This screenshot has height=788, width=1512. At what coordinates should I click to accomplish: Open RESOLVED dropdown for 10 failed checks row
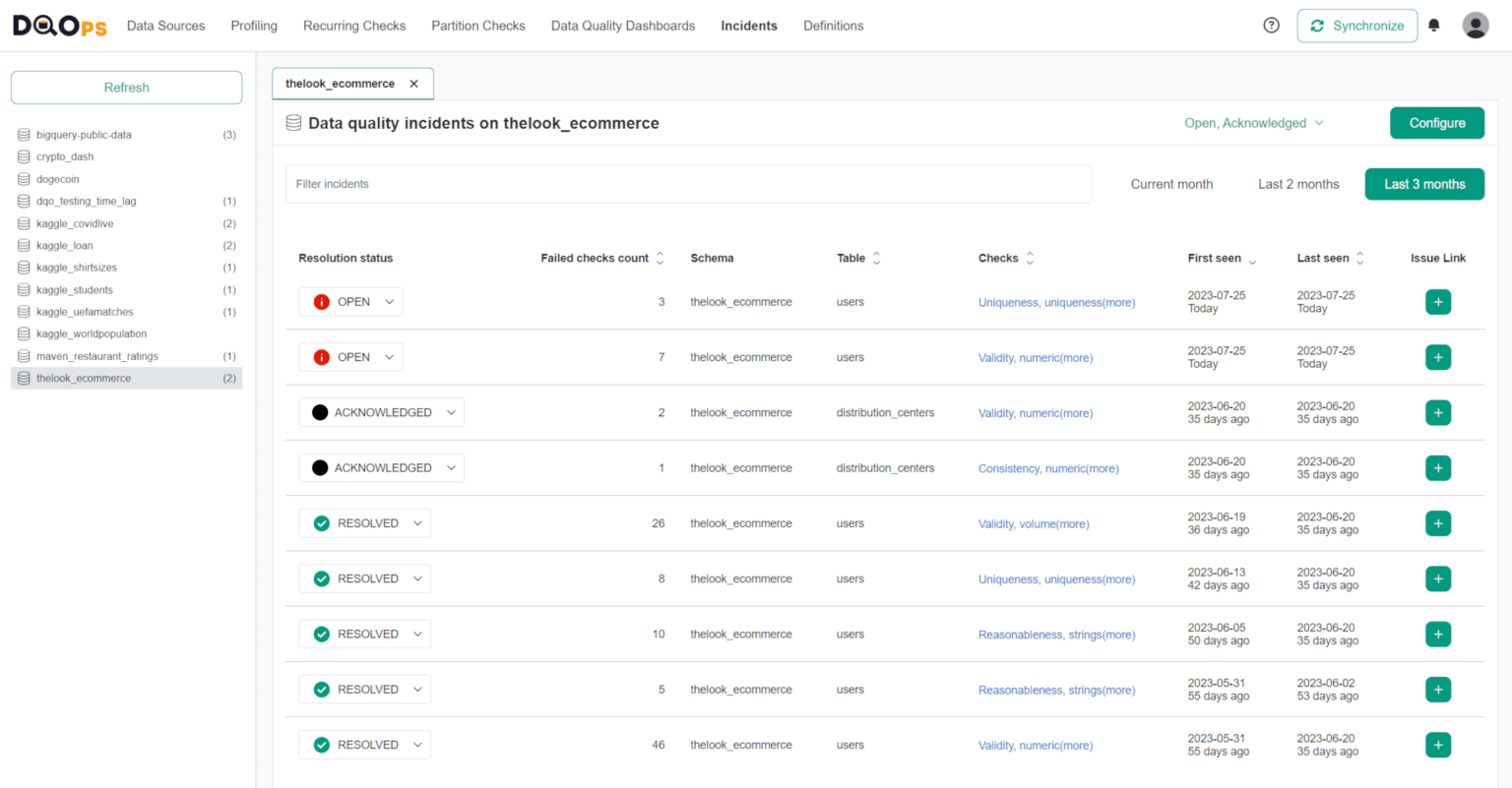click(364, 634)
